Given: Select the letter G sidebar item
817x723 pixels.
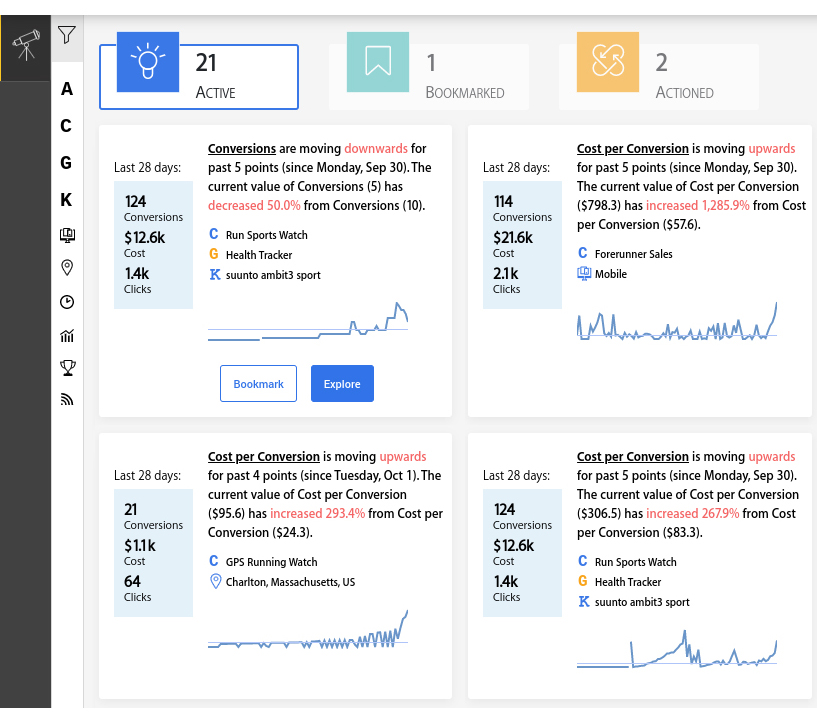Looking at the screenshot, I should coord(66,163).
